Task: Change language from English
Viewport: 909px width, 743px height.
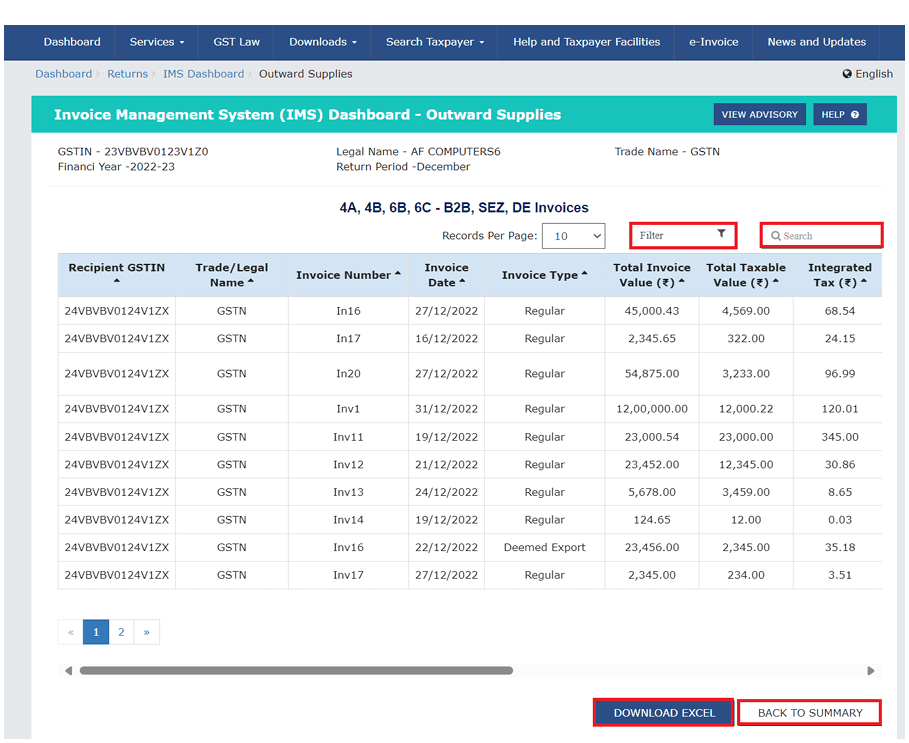Action: coord(867,74)
